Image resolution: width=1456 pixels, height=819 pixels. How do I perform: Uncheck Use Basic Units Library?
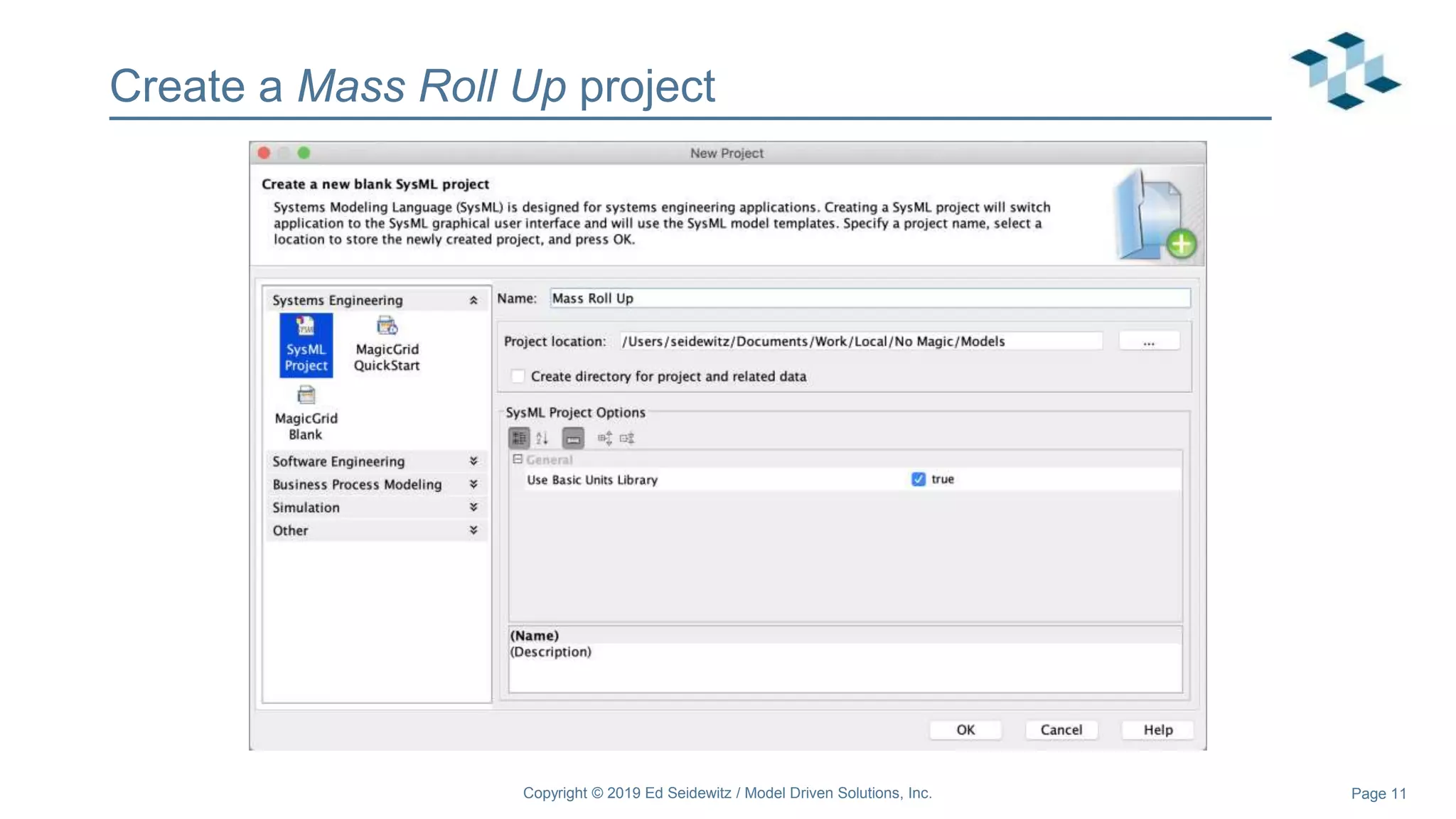(919, 479)
